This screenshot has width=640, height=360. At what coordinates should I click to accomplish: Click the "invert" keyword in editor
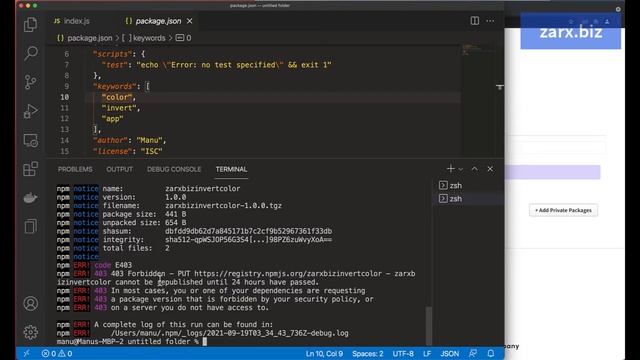120,108
